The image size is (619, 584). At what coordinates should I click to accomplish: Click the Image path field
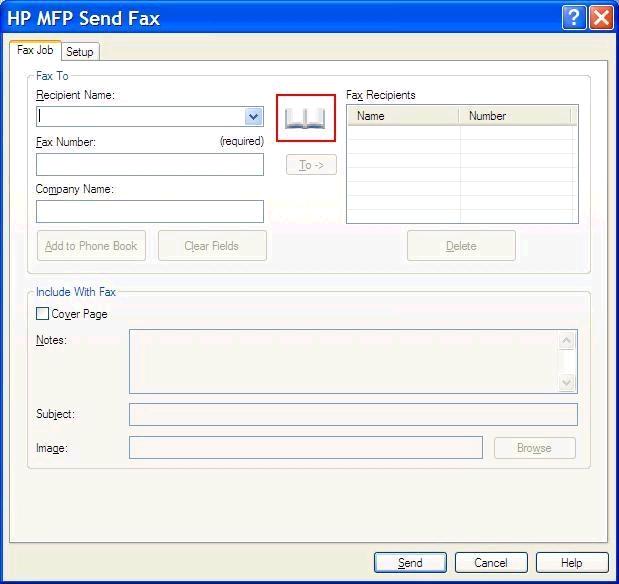(306, 448)
